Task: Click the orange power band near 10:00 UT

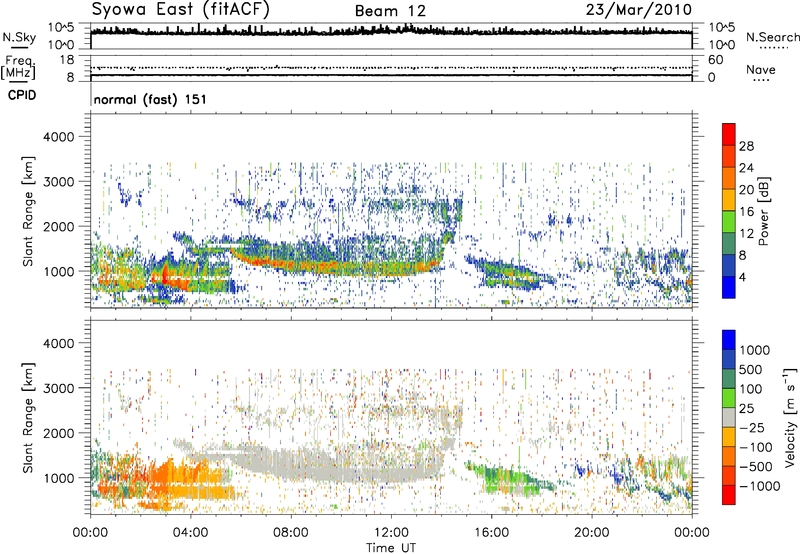Action: (340, 267)
